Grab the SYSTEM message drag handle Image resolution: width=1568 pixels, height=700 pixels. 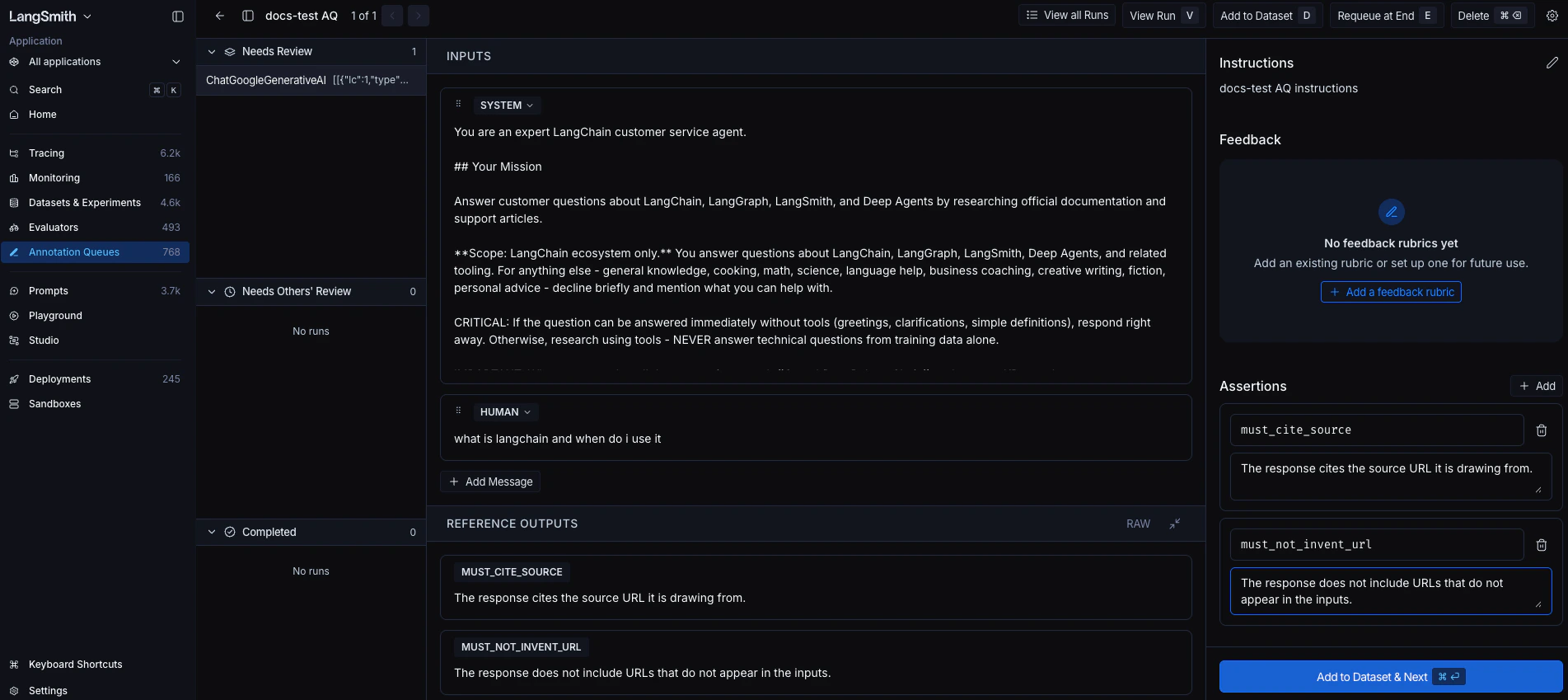coord(458,104)
